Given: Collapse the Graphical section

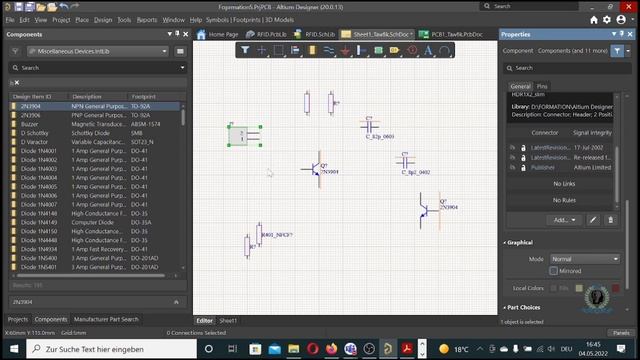Looking at the screenshot, I should coord(504,242).
